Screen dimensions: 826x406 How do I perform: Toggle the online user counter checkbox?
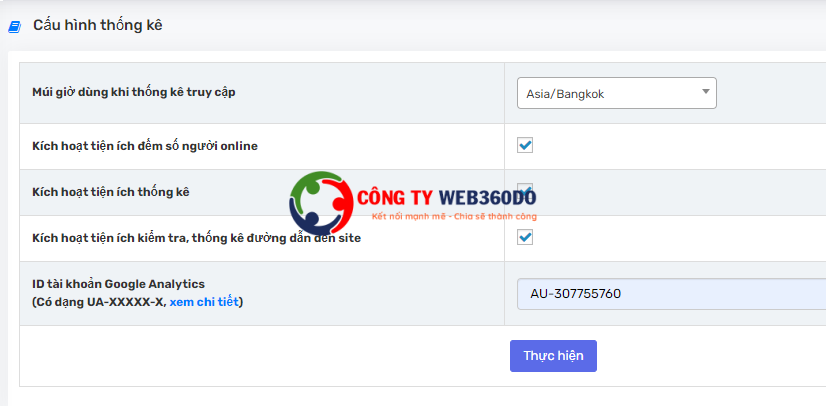tap(525, 145)
